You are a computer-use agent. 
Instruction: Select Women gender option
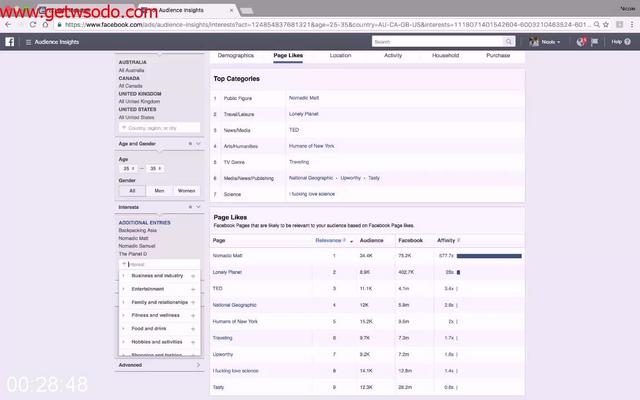tap(187, 191)
